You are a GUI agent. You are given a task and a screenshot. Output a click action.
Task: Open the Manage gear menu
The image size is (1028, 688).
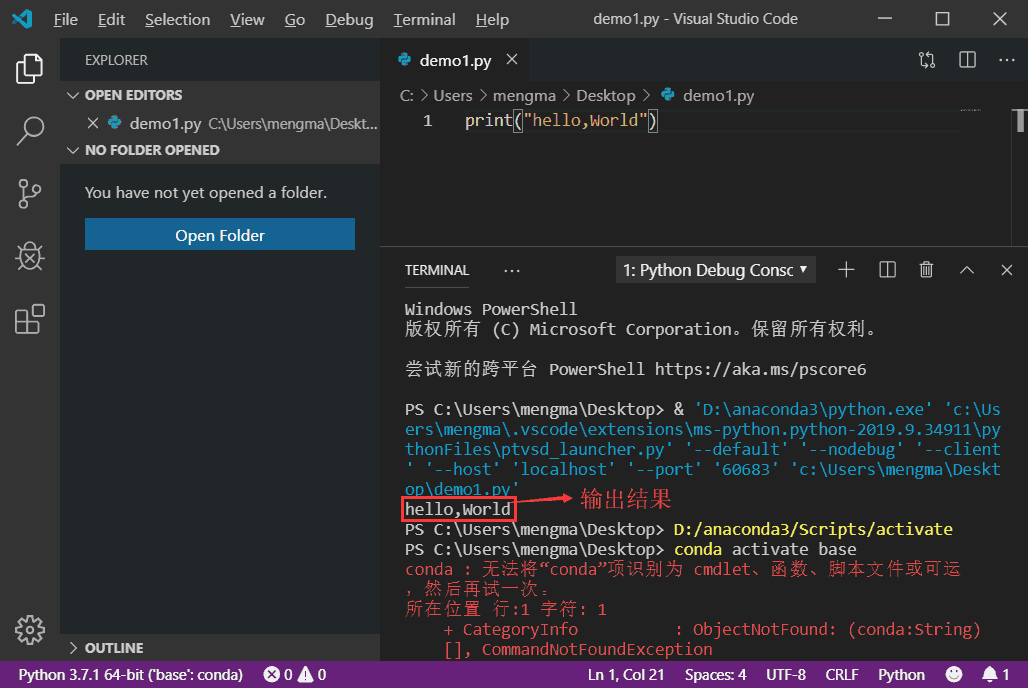tap(29, 630)
